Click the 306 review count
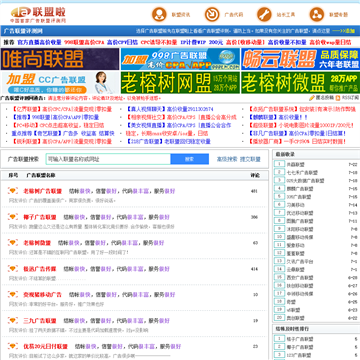The image size is (360, 360). tap(254, 217)
